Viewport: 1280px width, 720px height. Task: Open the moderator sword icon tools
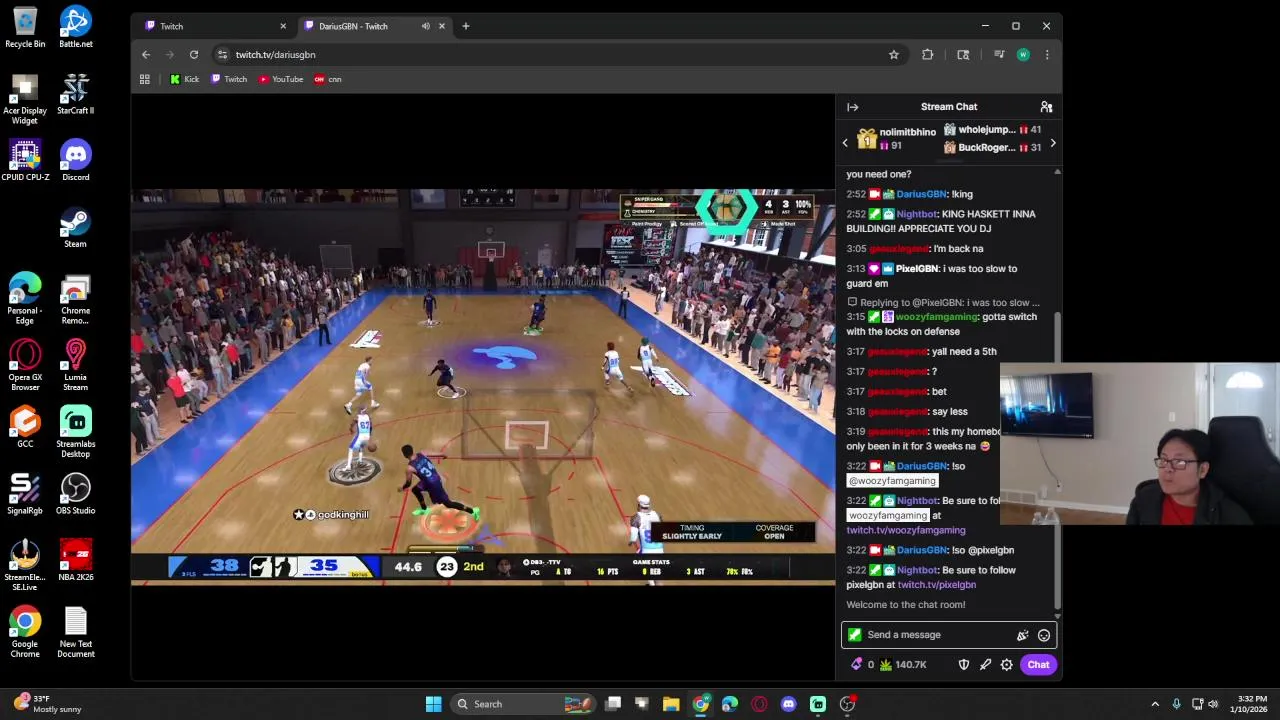(x=985, y=665)
